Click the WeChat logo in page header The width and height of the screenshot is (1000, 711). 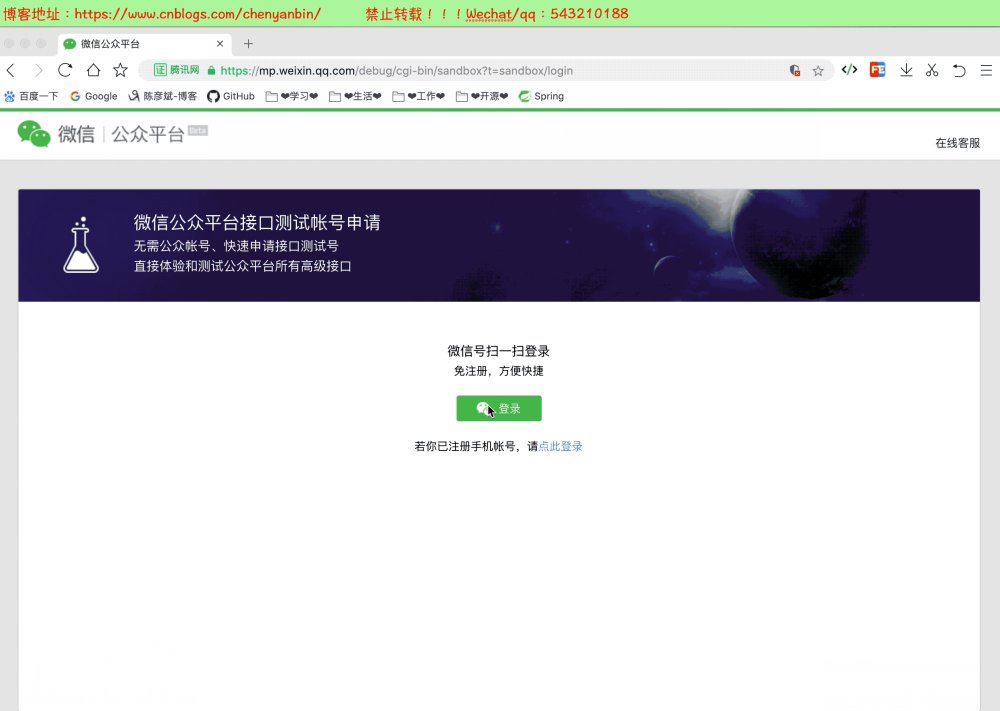[x=33, y=133]
